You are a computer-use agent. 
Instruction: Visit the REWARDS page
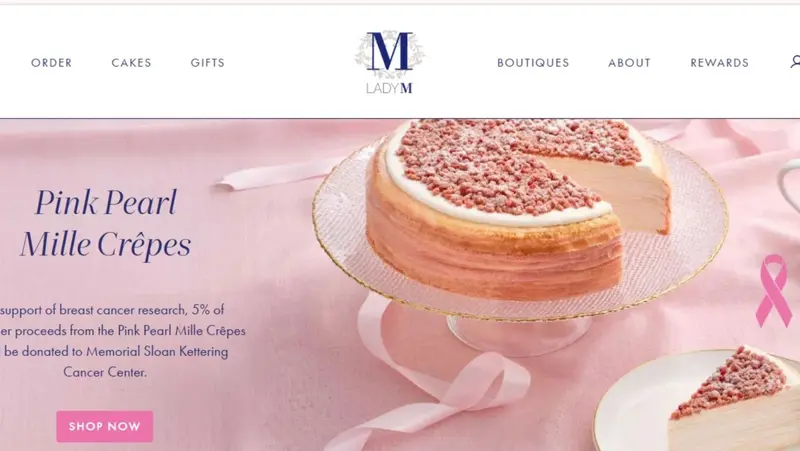coord(719,63)
